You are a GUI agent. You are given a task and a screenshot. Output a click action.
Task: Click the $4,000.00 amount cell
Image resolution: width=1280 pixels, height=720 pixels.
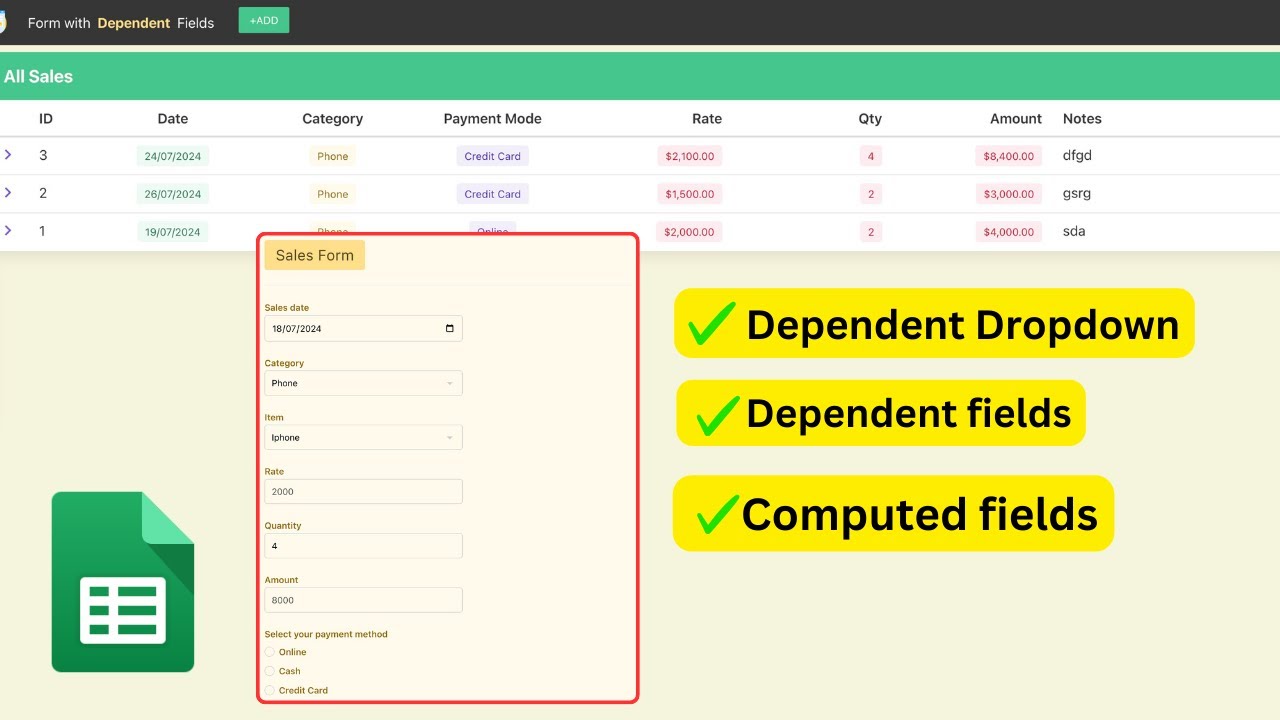click(x=1009, y=232)
